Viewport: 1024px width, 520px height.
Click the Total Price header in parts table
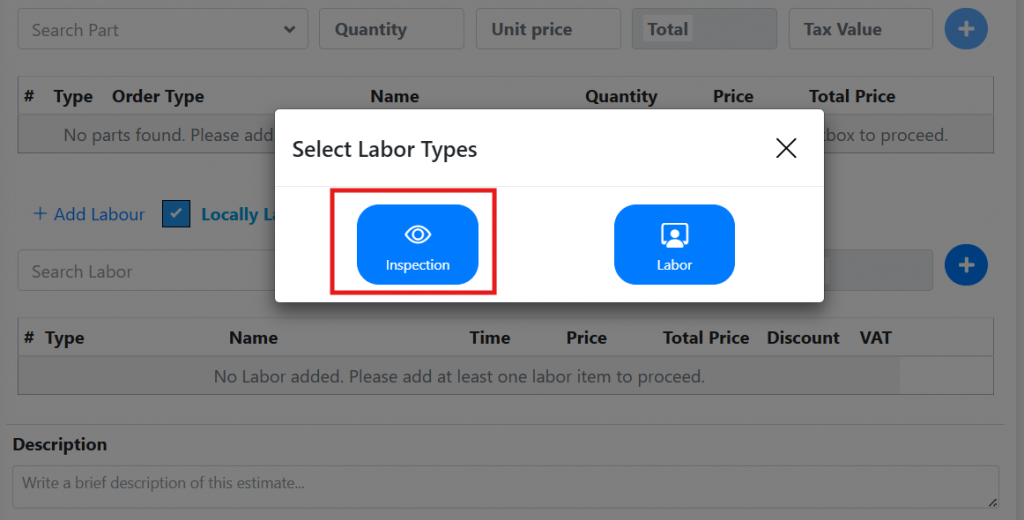pyautogui.click(x=852, y=97)
